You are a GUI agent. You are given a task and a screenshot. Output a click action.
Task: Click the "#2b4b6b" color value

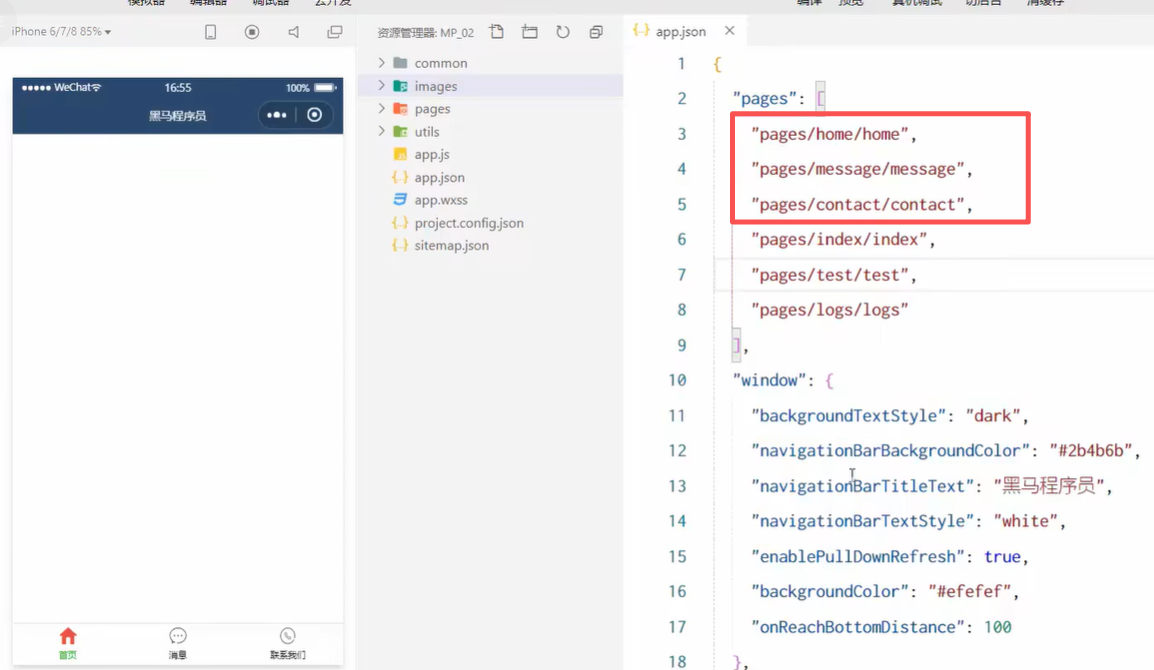[x=1091, y=451]
